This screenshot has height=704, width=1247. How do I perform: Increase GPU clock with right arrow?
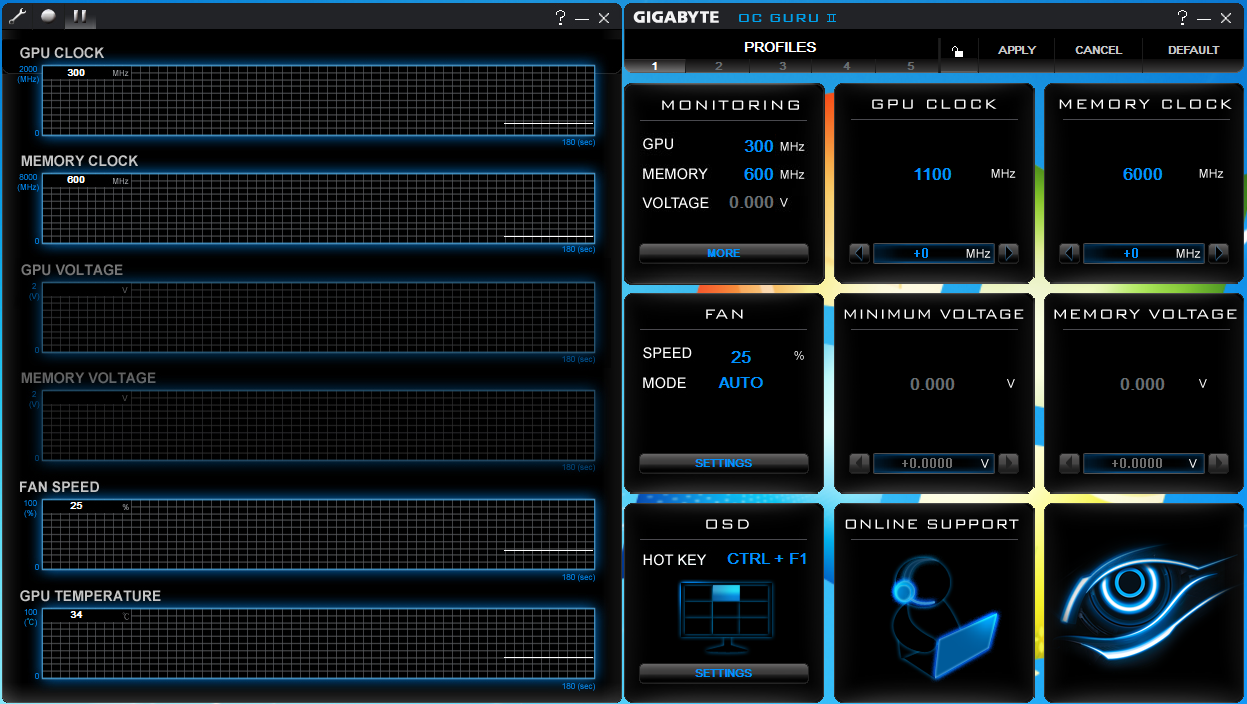(x=1008, y=254)
